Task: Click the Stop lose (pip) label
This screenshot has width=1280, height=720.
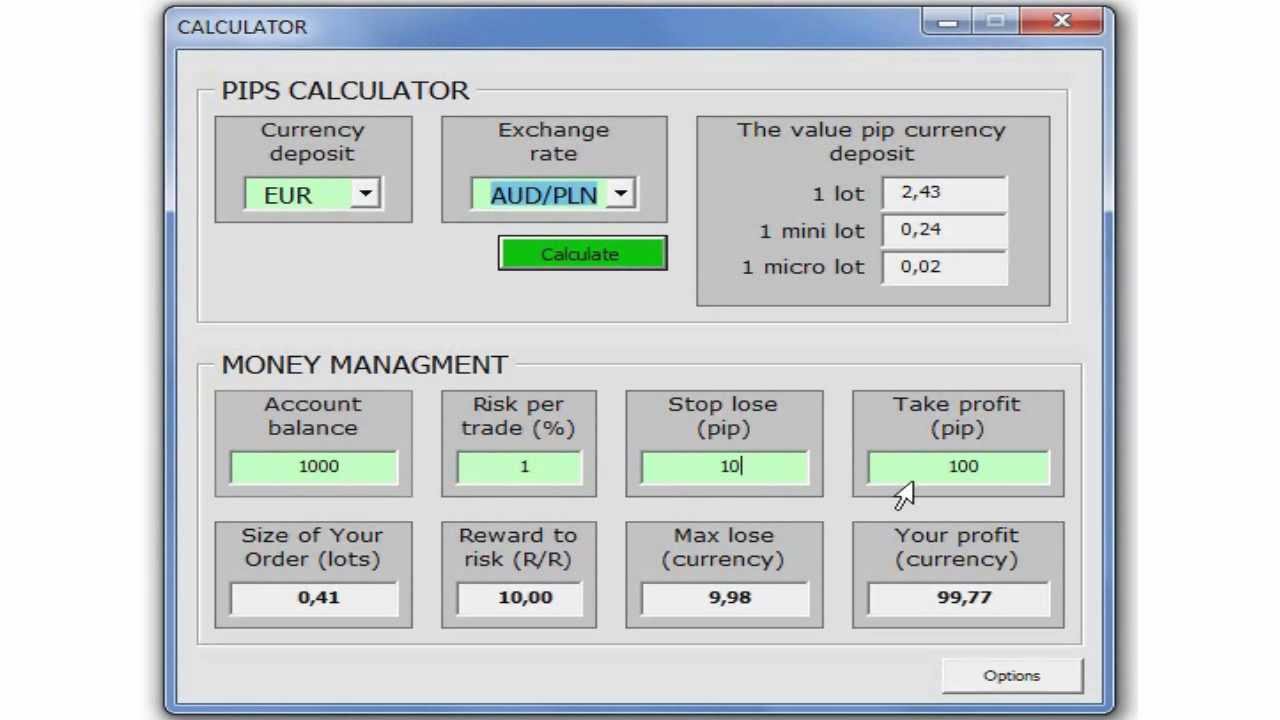Action: point(723,416)
